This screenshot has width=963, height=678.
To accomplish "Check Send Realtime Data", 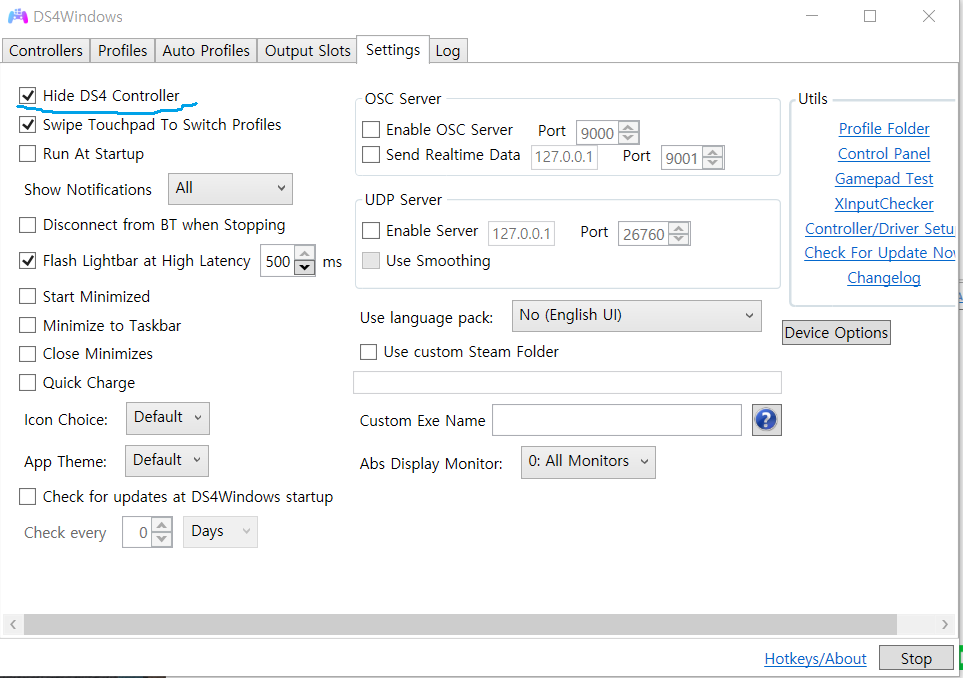I will point(371,155).
